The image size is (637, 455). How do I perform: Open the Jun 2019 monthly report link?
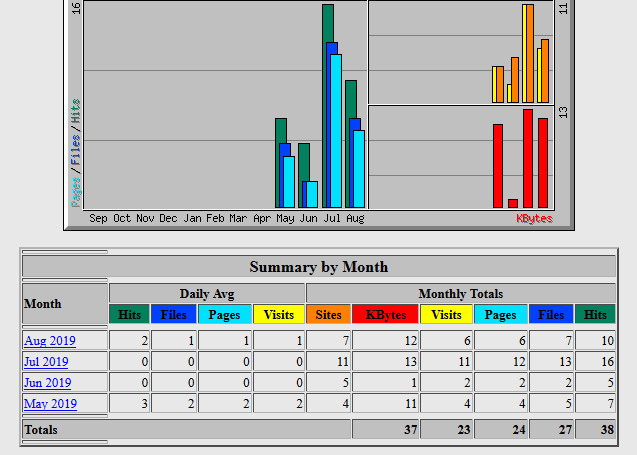tap(47, 383)
